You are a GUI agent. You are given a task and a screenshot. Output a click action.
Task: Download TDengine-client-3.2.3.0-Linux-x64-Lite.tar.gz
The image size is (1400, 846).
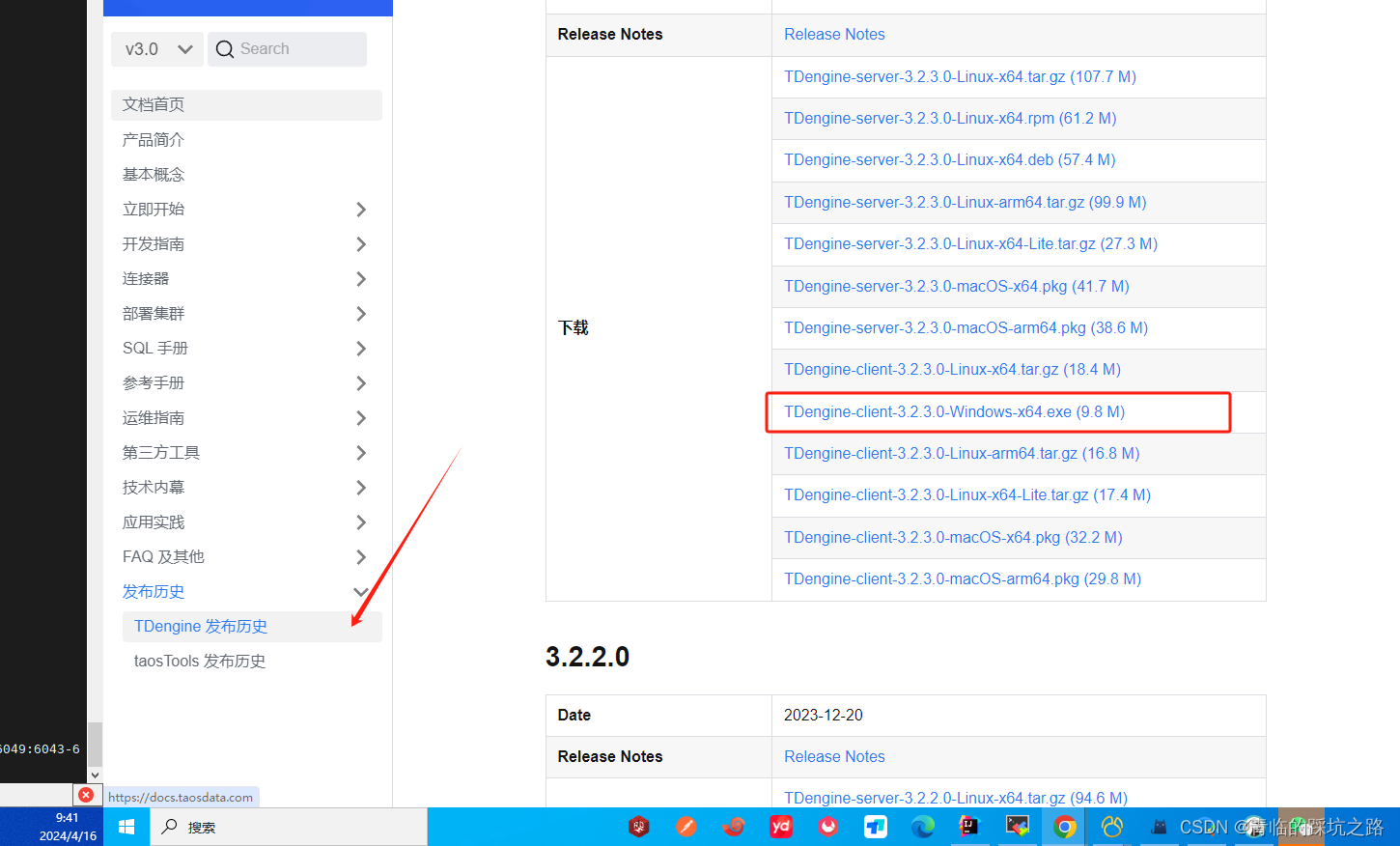click(x=967, y=495)
